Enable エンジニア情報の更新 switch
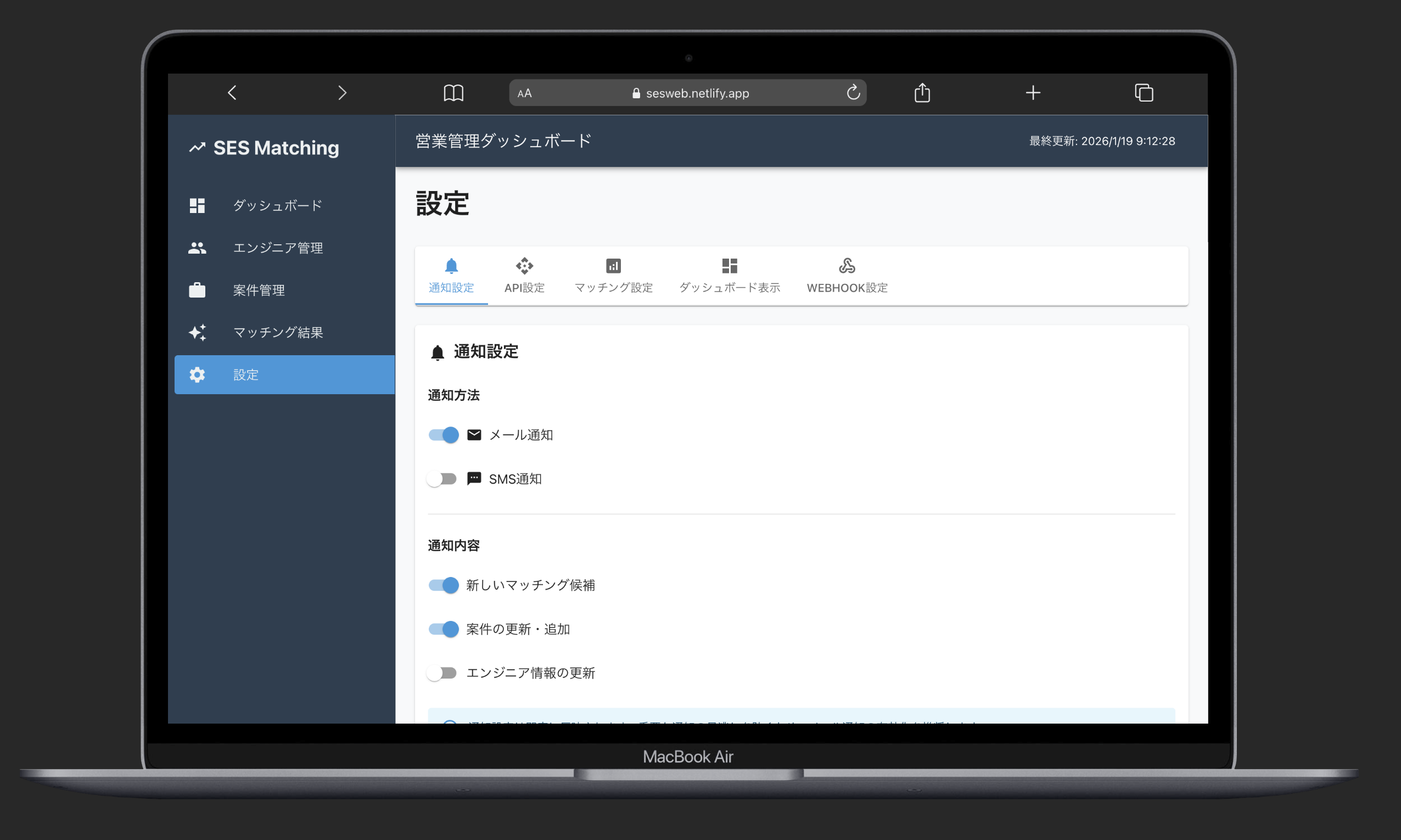 pos(442,673)
